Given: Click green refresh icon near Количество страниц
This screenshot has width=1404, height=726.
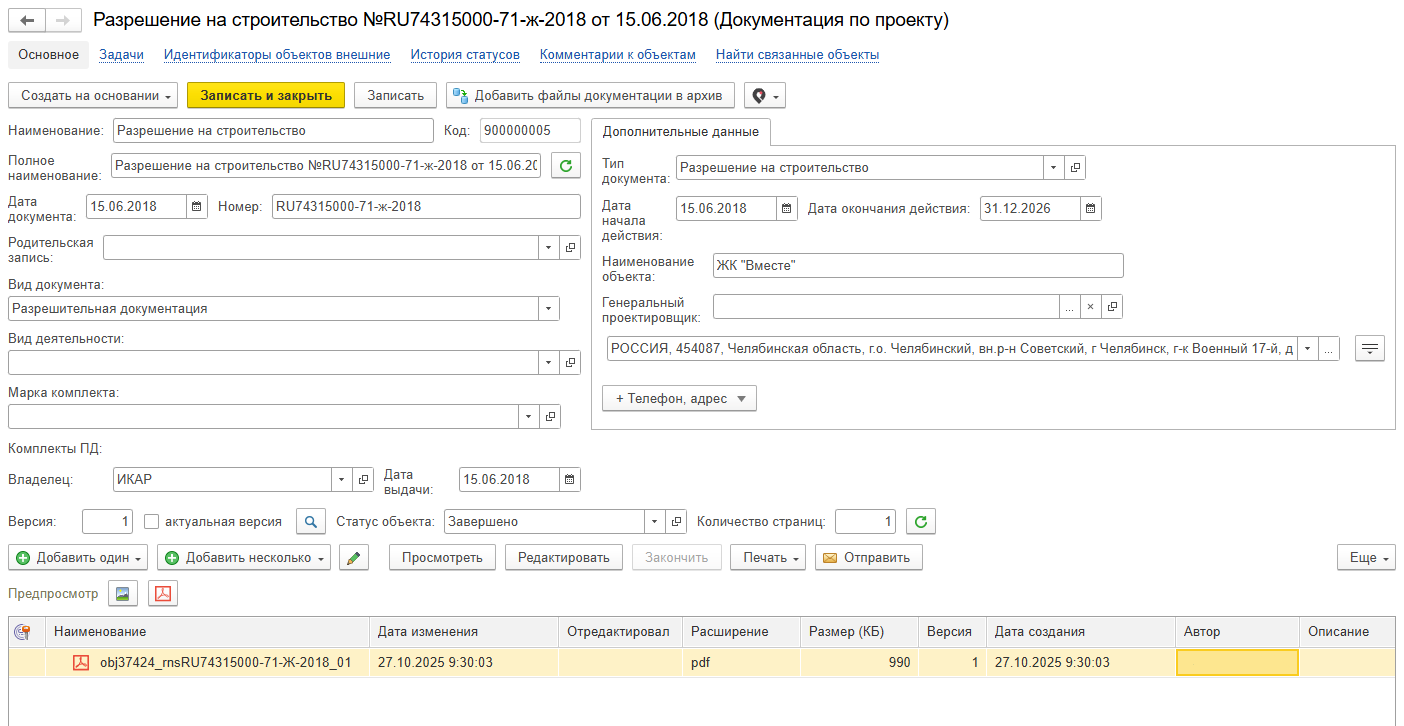Looking at the screenshot, I should [920, 521].
